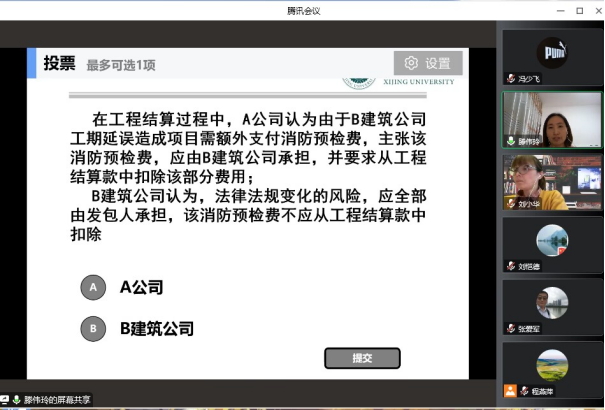
Task: Click microphone icon next to 刘恺通
Action: click(x=511, y=266)
